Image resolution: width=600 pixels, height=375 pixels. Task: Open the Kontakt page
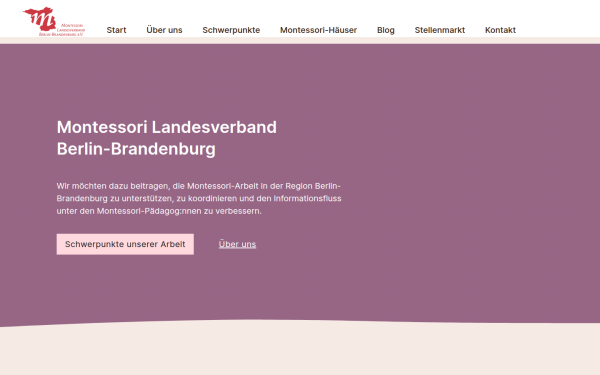(500, 30)
